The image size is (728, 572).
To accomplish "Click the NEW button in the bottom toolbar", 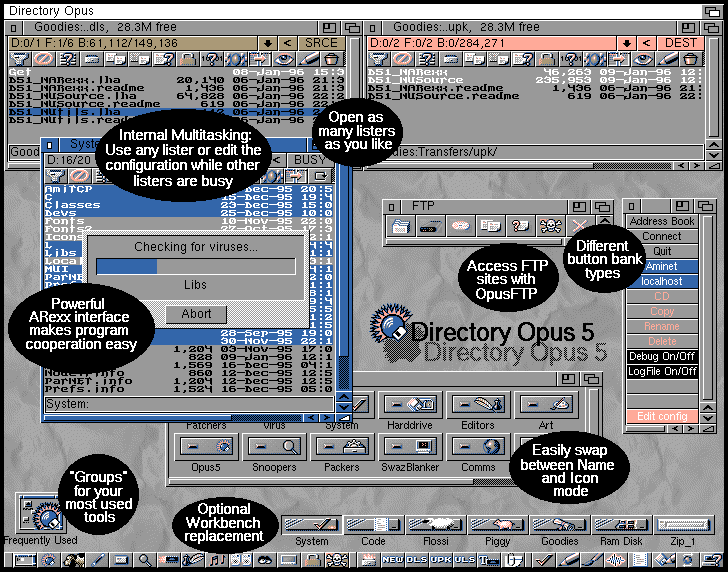I will [392, 560].
